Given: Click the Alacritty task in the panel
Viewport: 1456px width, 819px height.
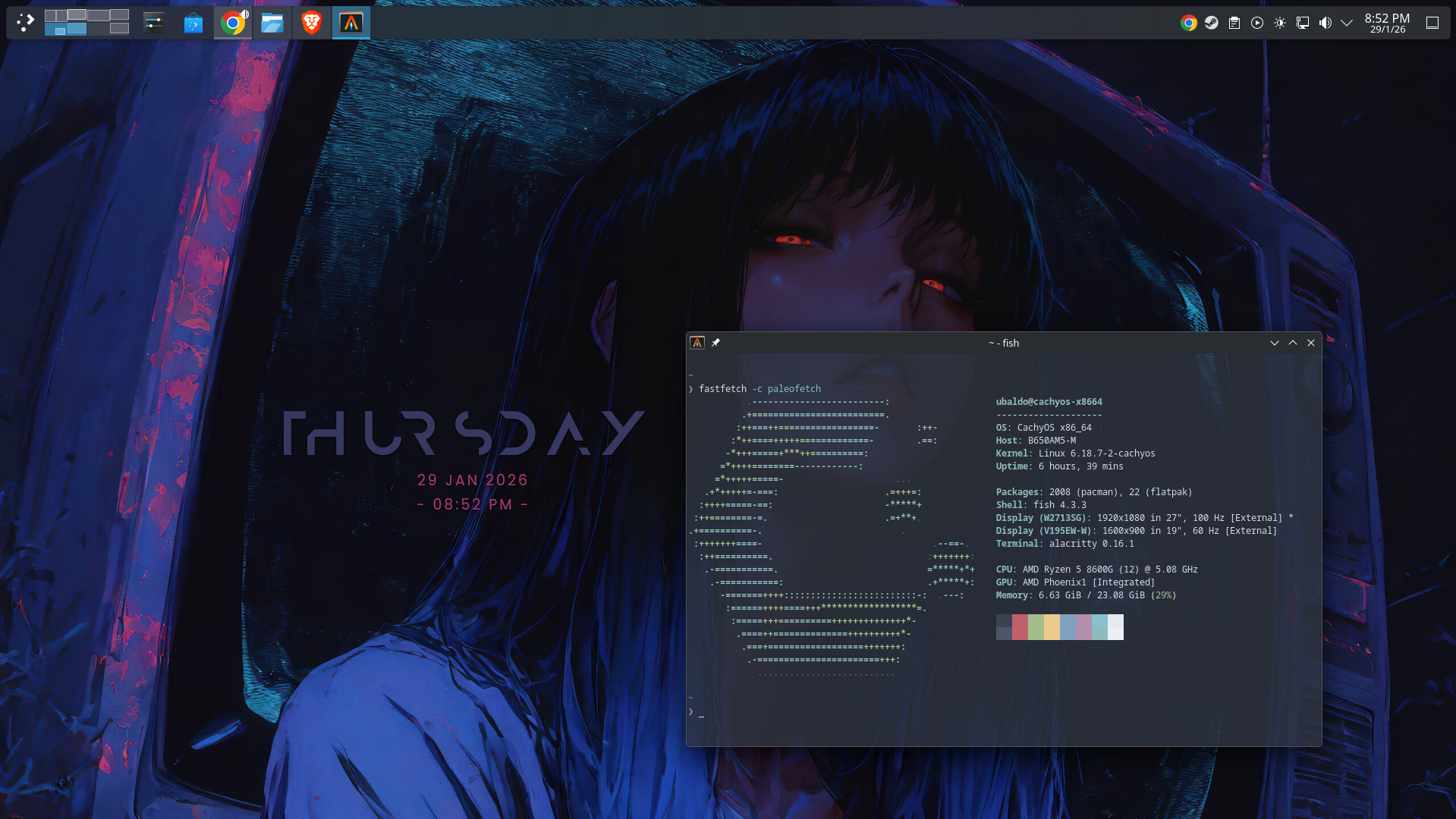Looking at the screenshot, I should coord(351,23).
